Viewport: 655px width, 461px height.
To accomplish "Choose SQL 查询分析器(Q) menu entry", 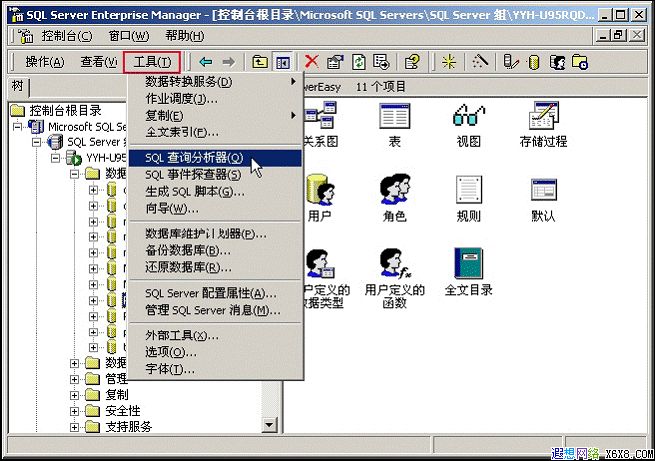I will (x=215, y=158).
